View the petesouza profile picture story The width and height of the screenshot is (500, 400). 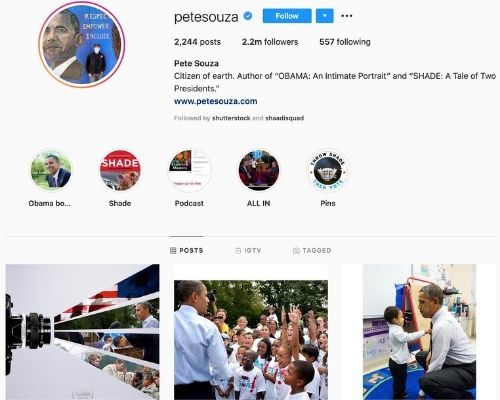click(x=82, y=45)
